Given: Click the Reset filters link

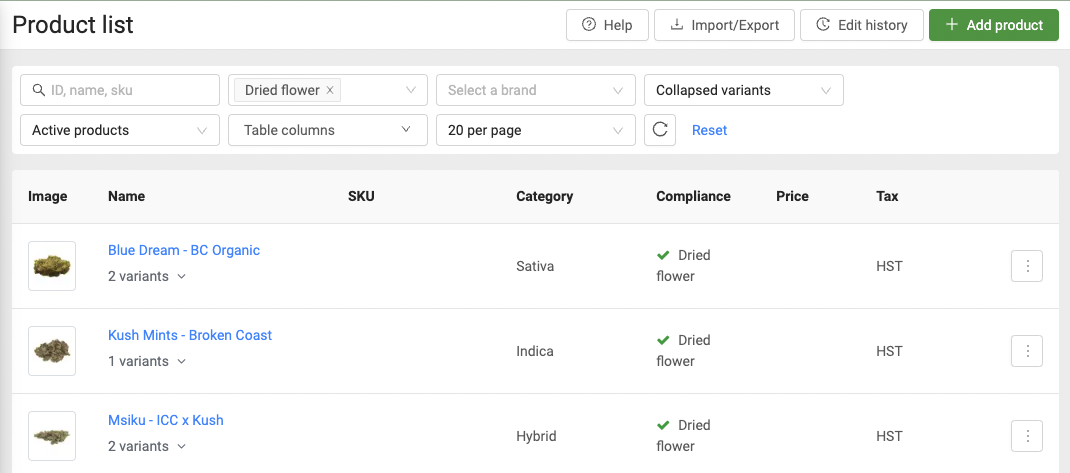Looking at the screenshot, I should tap(709, 130).
